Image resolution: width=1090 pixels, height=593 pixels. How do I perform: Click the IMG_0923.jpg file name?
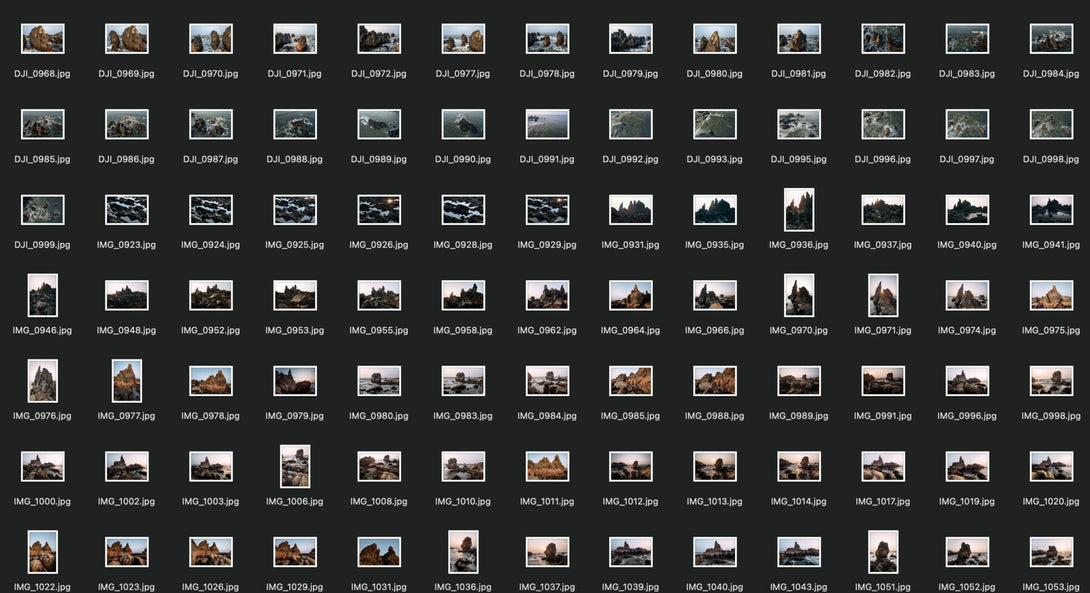pyautogui.click(x=127, y=245)
